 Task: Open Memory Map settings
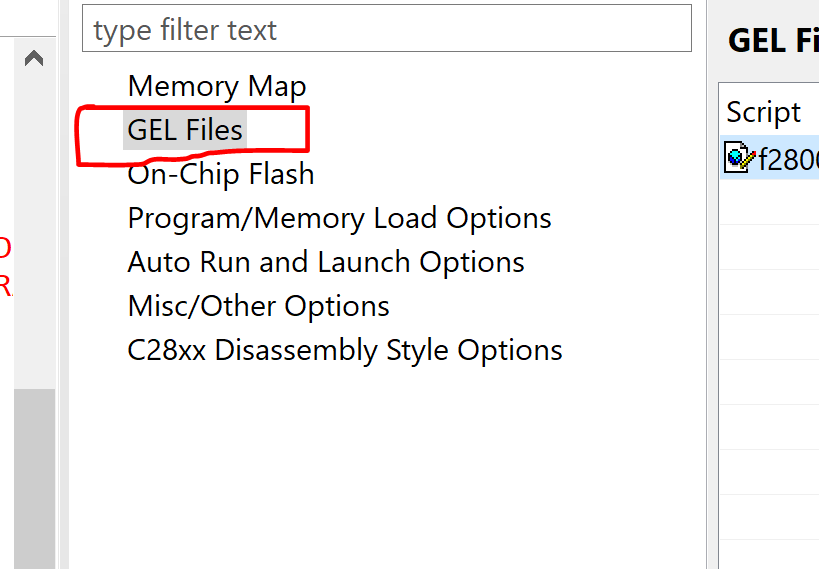coord(217,86)
